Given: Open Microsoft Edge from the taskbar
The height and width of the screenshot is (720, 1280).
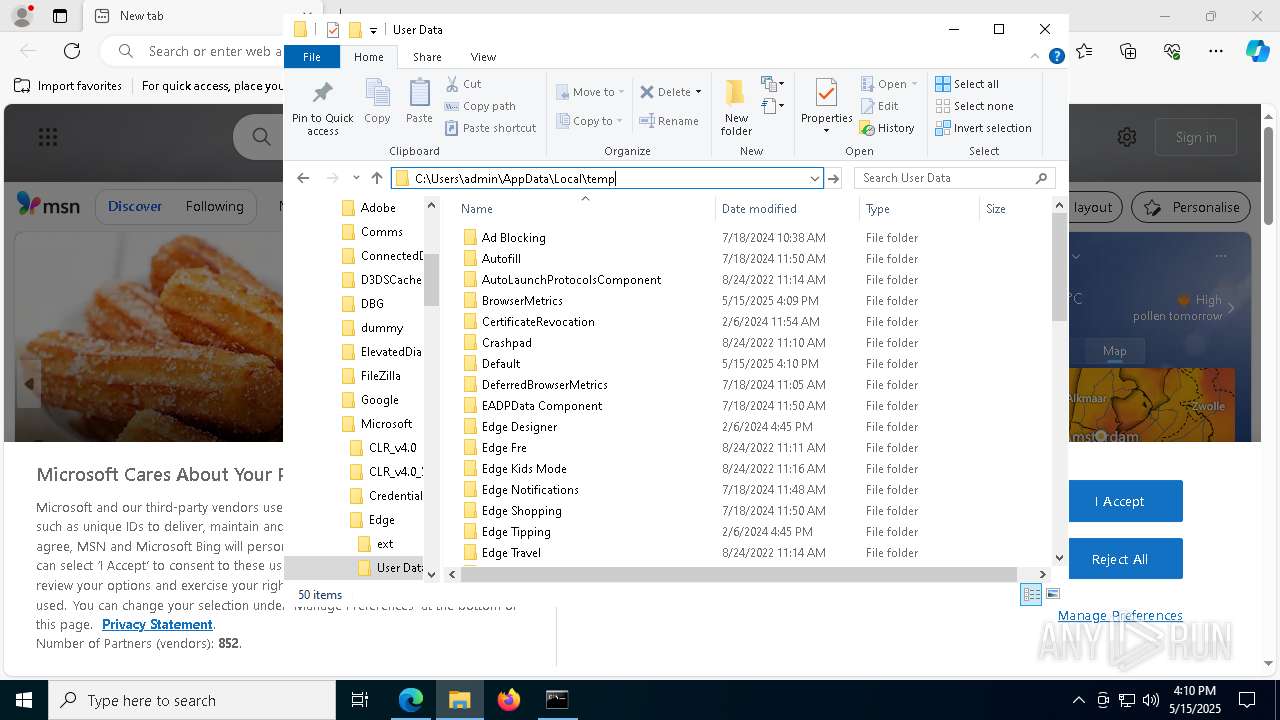Looking at the screenshot, I should (411, 700).
